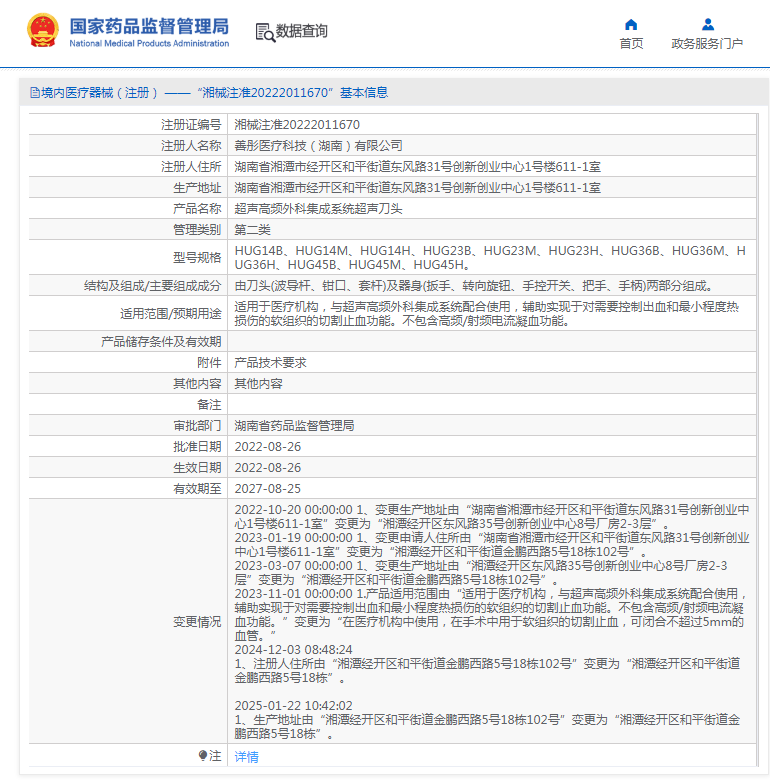The image size is (770, 784).
Task: Click the 审批部门 value 湖南省药品监督管理局
Action: click(x=294, y=425)
